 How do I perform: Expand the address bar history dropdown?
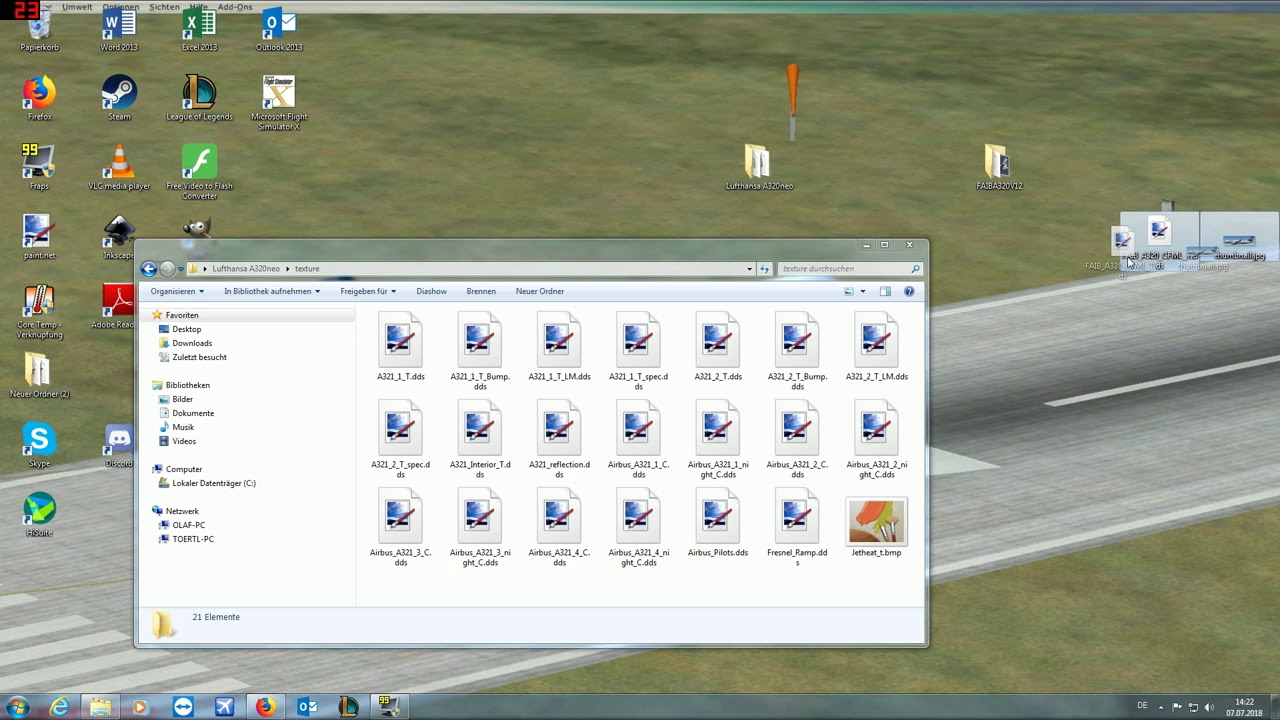749,268
